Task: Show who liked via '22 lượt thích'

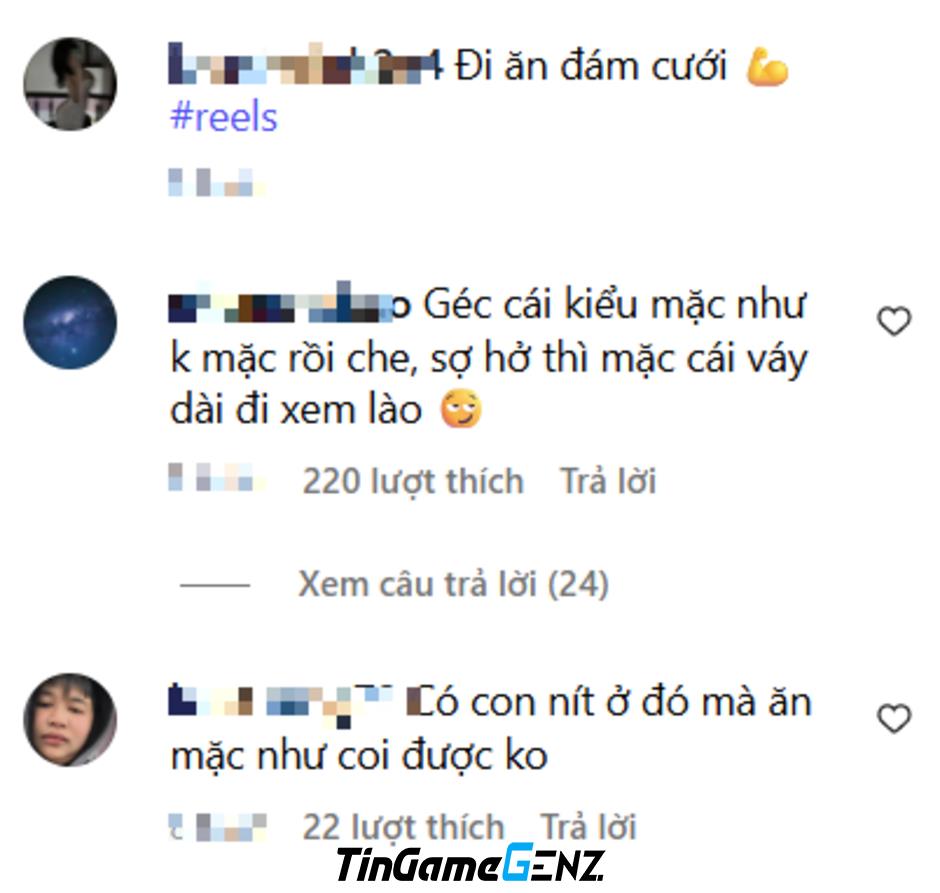Action: click(403, 826)
